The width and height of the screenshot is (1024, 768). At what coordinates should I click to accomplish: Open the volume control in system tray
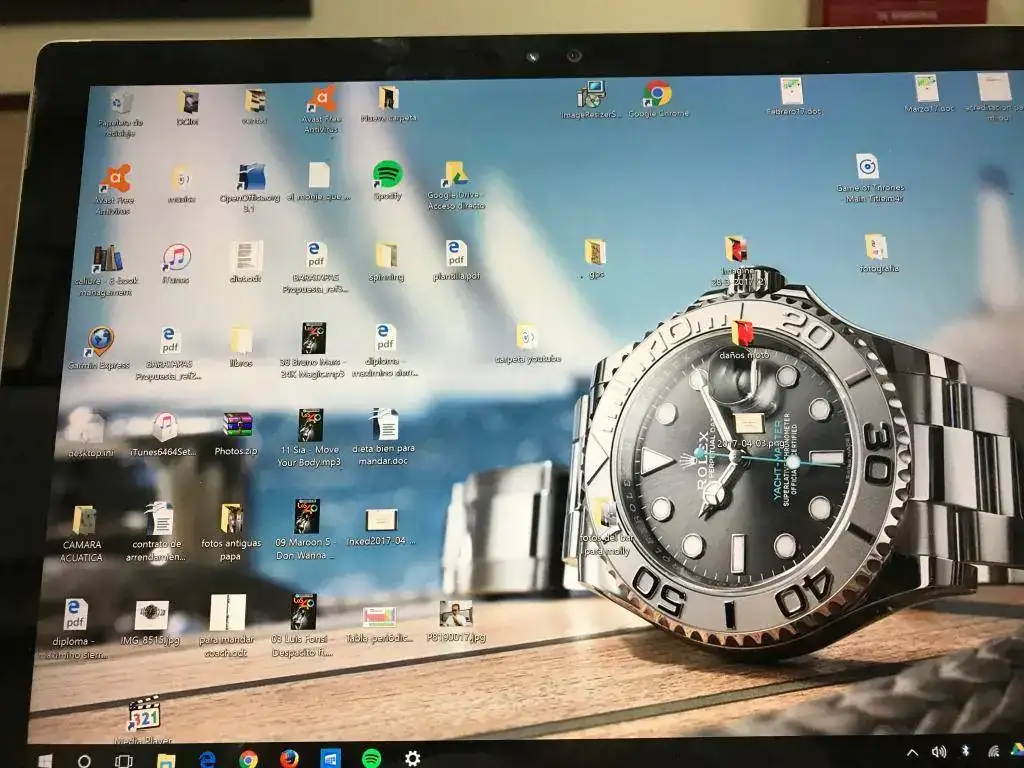pyautogui.click(x=939, y=752)
